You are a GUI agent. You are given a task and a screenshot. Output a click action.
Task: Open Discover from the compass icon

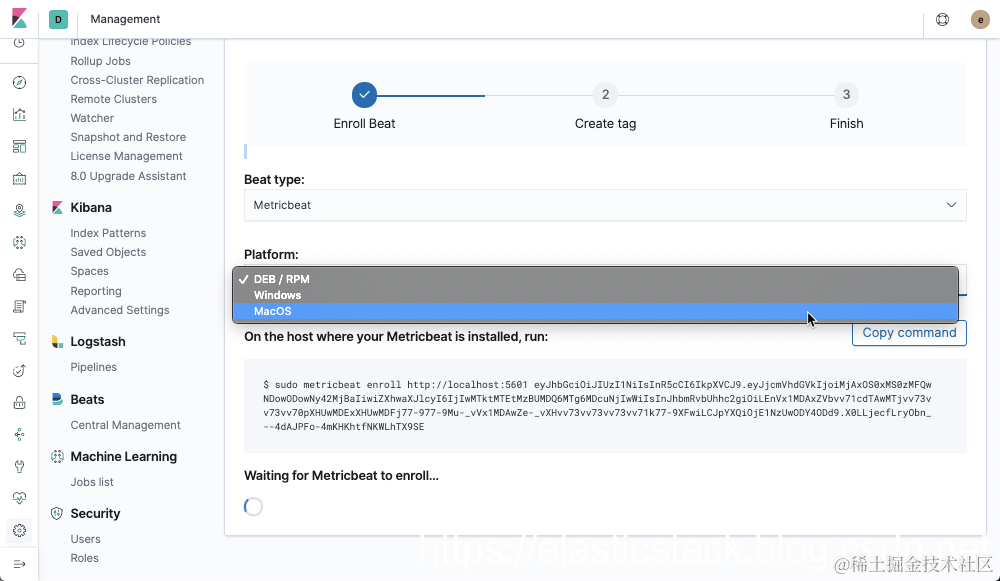tap(19, 82)
